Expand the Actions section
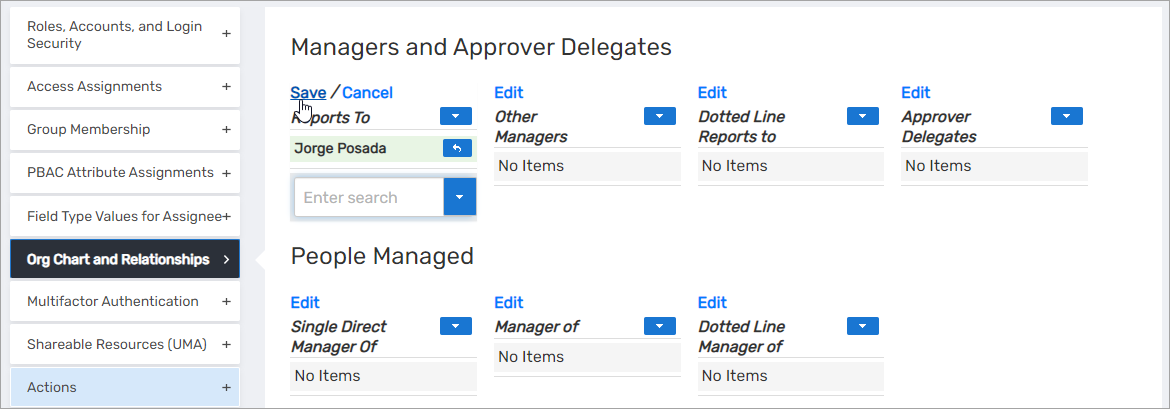1170x409 pixels. (x=226, y=388)
